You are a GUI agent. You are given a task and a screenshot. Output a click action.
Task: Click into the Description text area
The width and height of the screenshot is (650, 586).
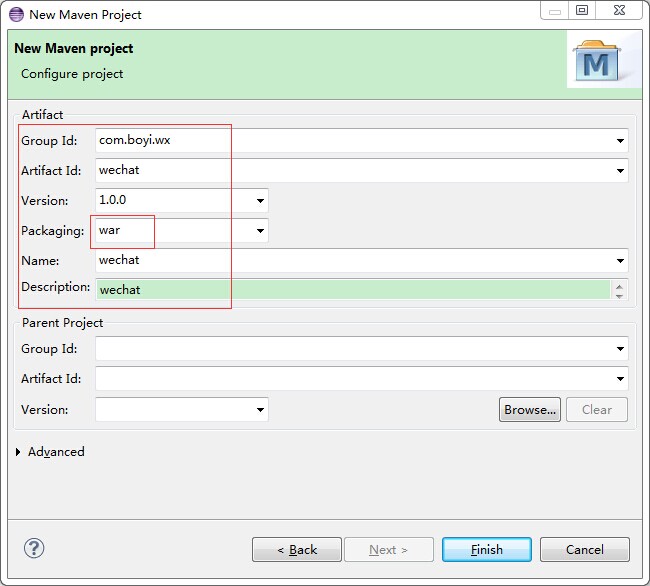(353, 289)
